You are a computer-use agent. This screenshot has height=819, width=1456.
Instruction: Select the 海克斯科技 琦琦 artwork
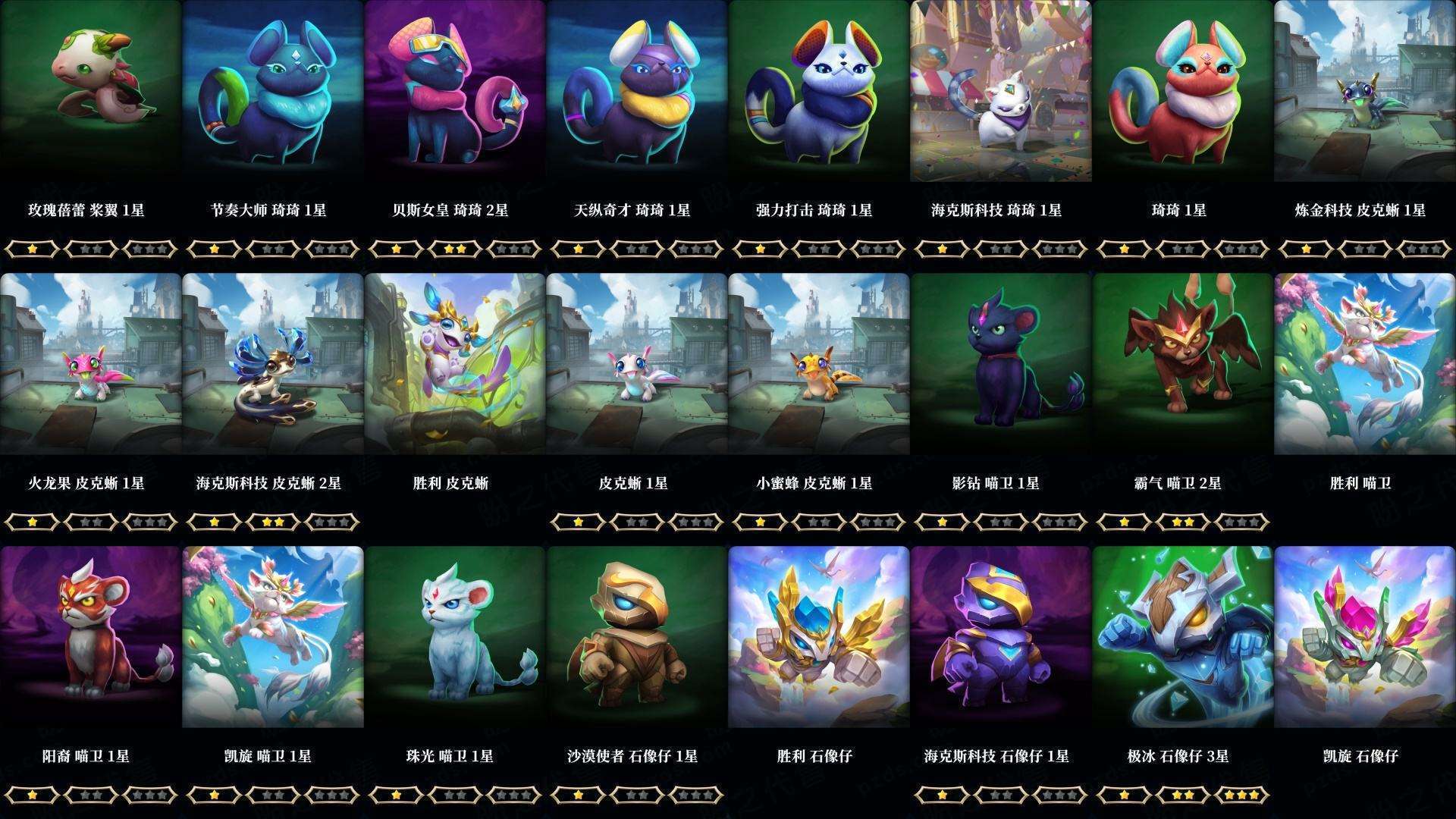(1000, 91)
